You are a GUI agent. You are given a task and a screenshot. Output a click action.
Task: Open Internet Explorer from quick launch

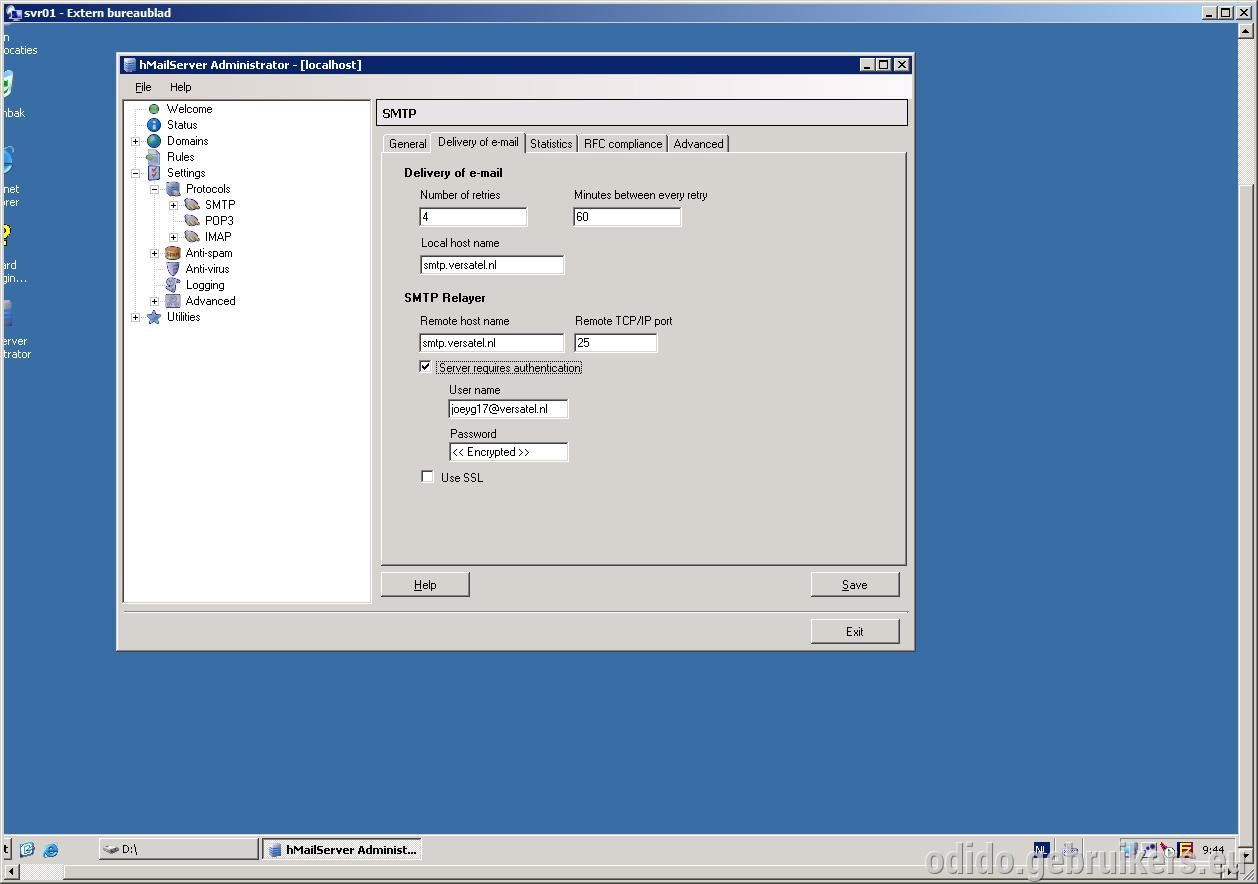(50, 850)
